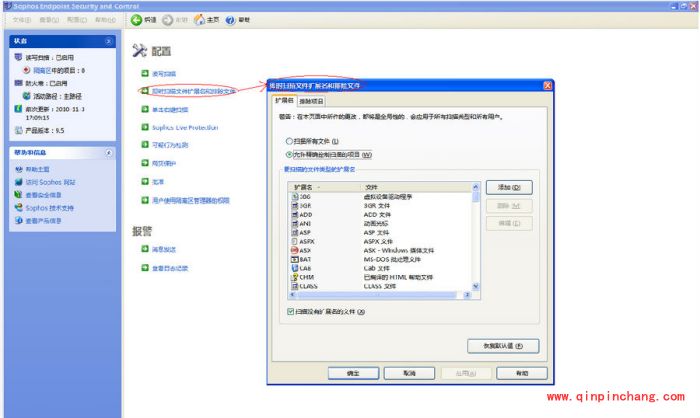This screenshot has height=418, width=700.
Task: Open the 可疑行为检测 configuration link
Action: coord(170,145)
